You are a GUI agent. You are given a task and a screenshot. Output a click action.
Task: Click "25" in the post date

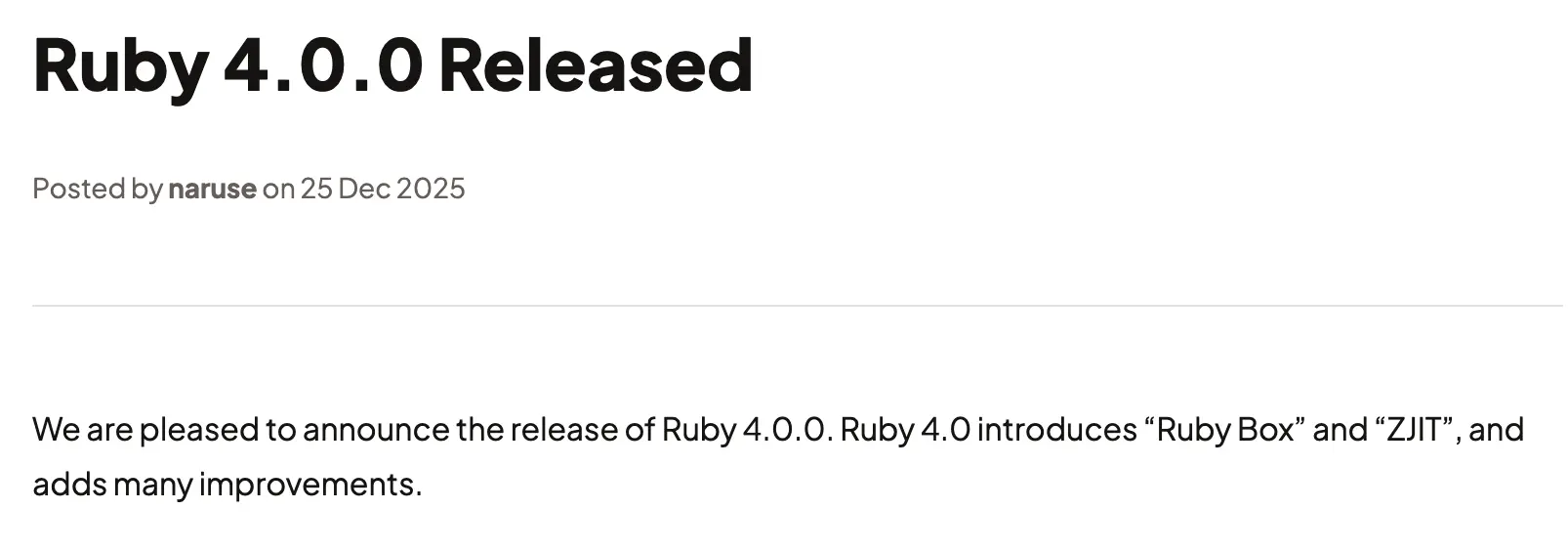point(315,189)
